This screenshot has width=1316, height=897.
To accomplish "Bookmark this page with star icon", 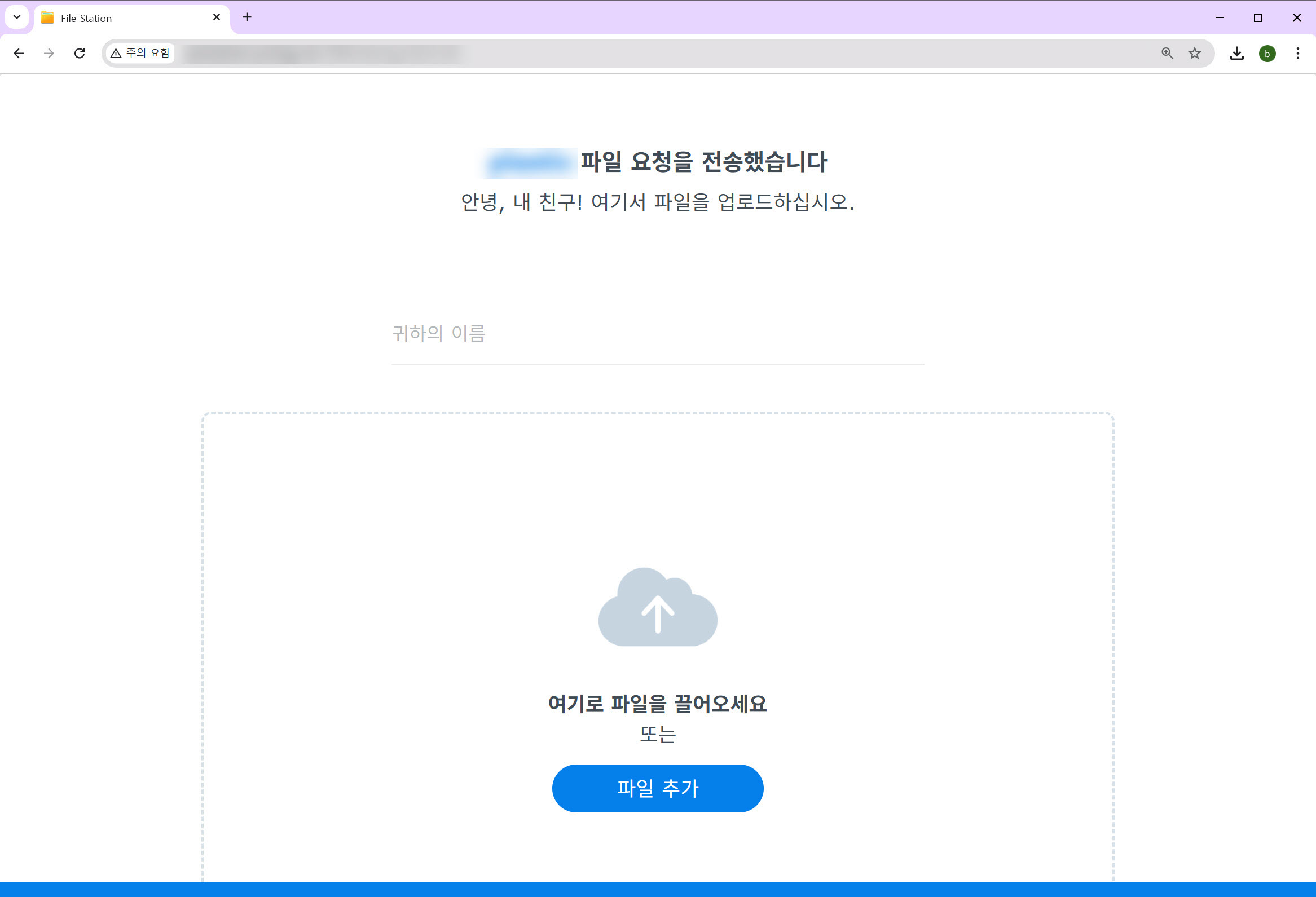I will click(1194, 53).
